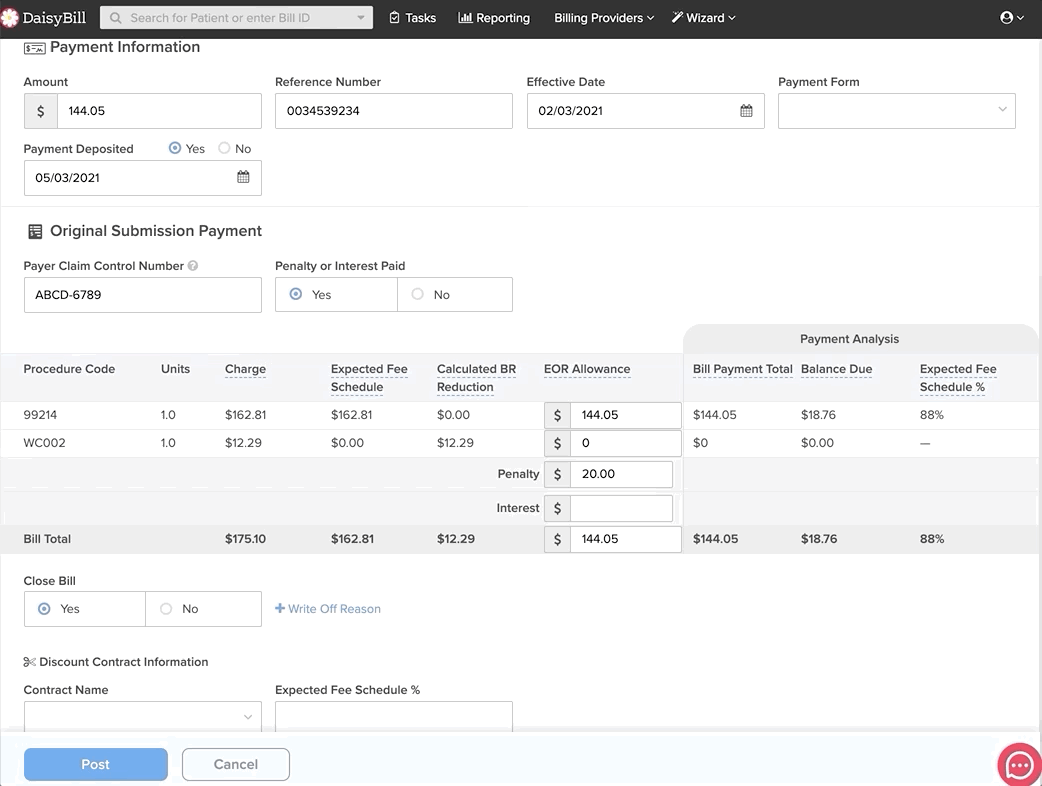
Task: Click the Penalty amount field
Action: tap(621, 474)
